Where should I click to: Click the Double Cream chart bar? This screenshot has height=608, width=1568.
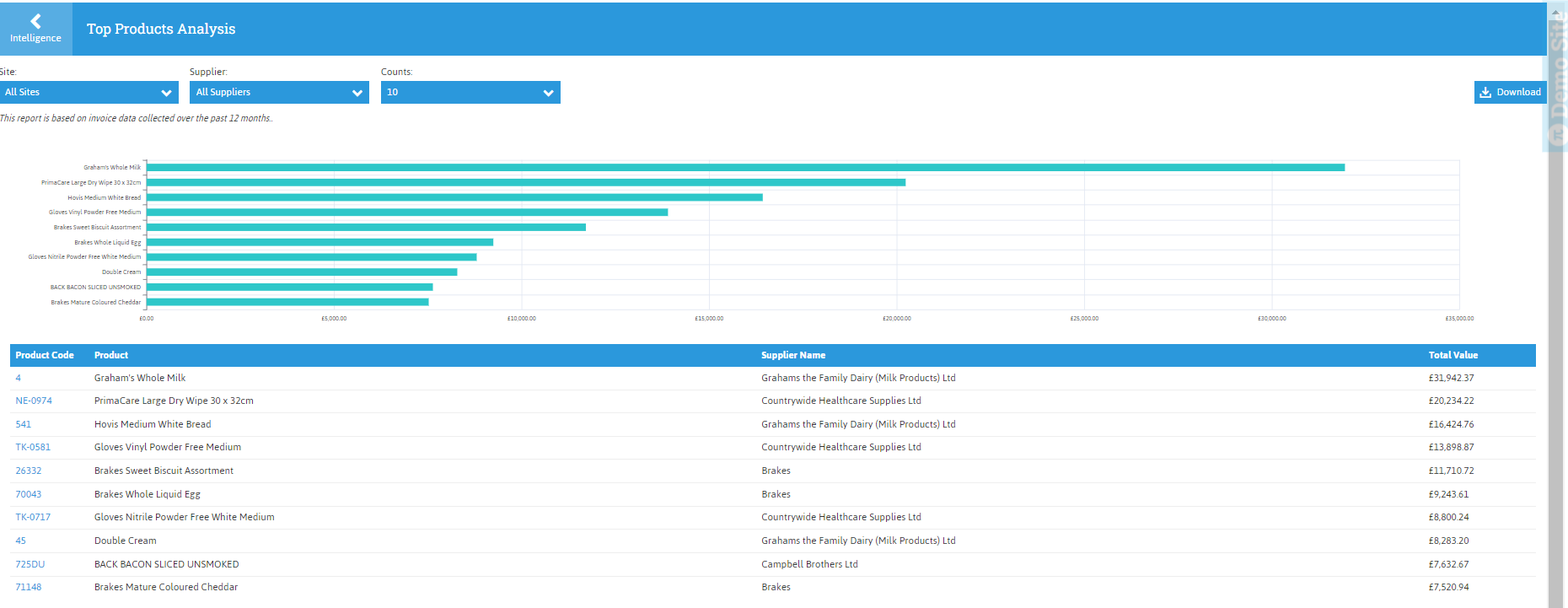tap(302, 272)
